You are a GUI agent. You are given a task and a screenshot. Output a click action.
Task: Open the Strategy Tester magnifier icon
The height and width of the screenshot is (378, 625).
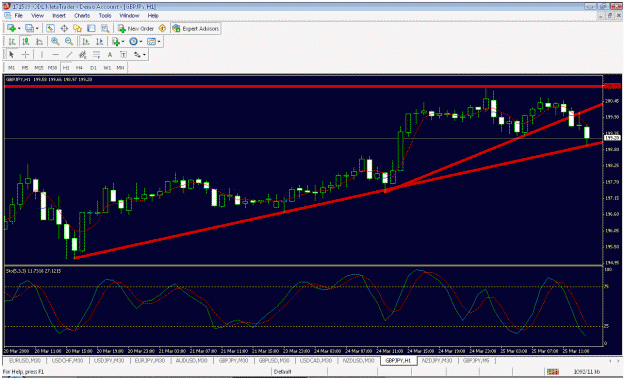pyautogui.click(x=105, y=28)
